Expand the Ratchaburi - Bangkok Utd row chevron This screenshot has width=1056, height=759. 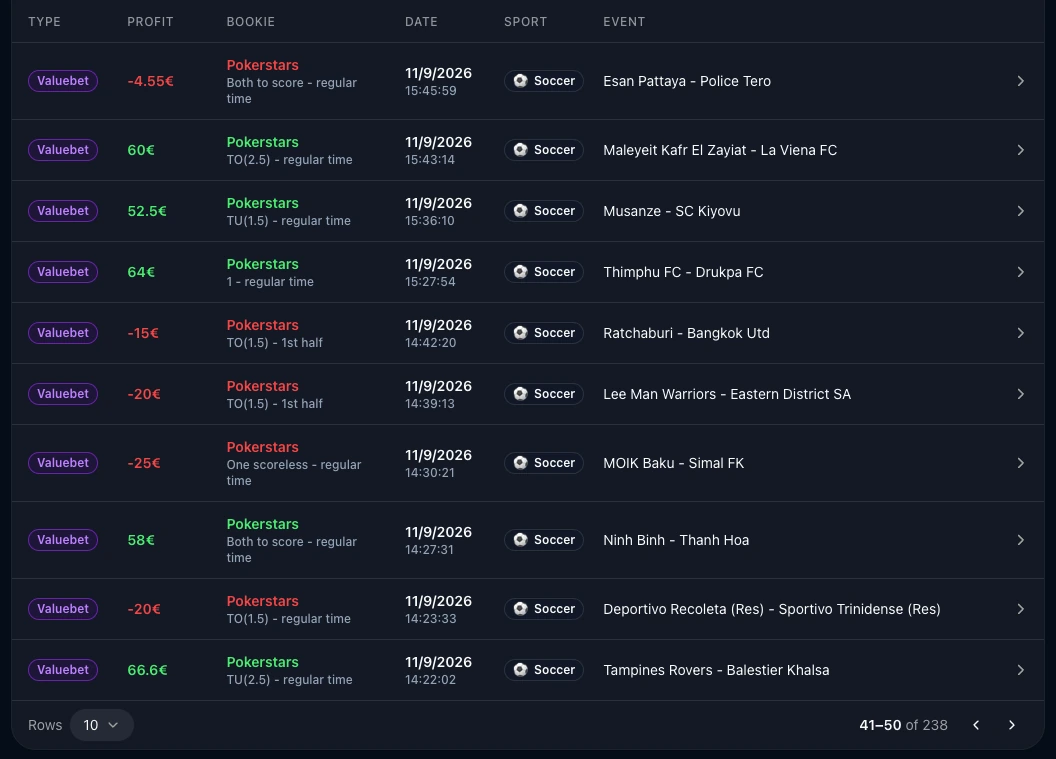coord(1020,333)
